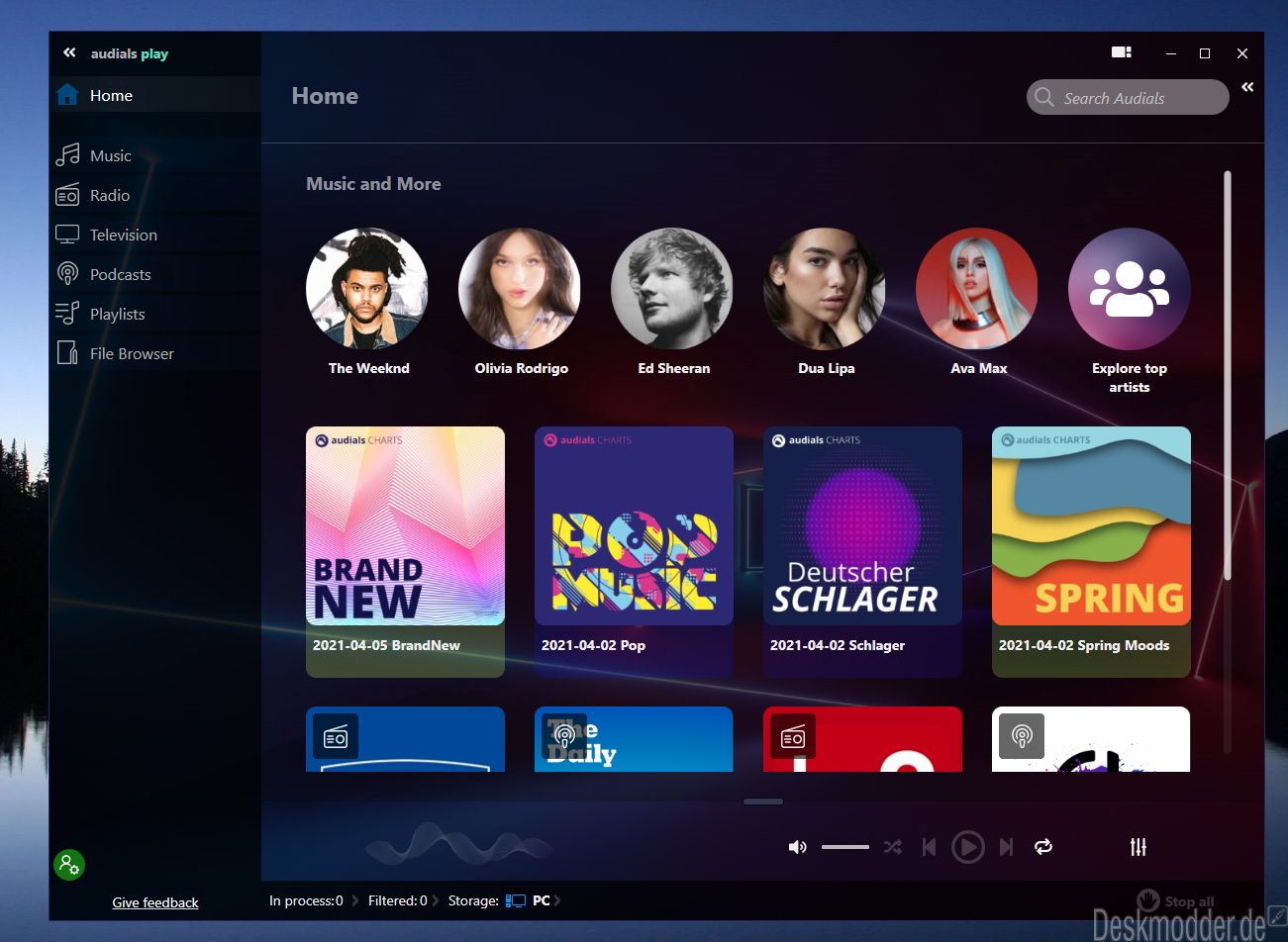Skip to the next track

tap(1006, 847)
